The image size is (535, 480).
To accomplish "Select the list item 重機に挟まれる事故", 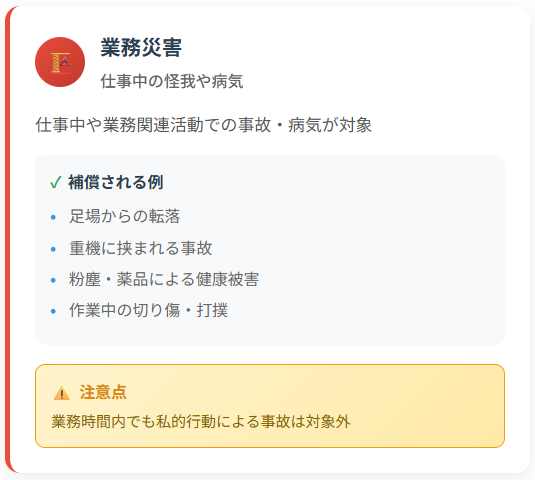I will [x=141, y=248].
